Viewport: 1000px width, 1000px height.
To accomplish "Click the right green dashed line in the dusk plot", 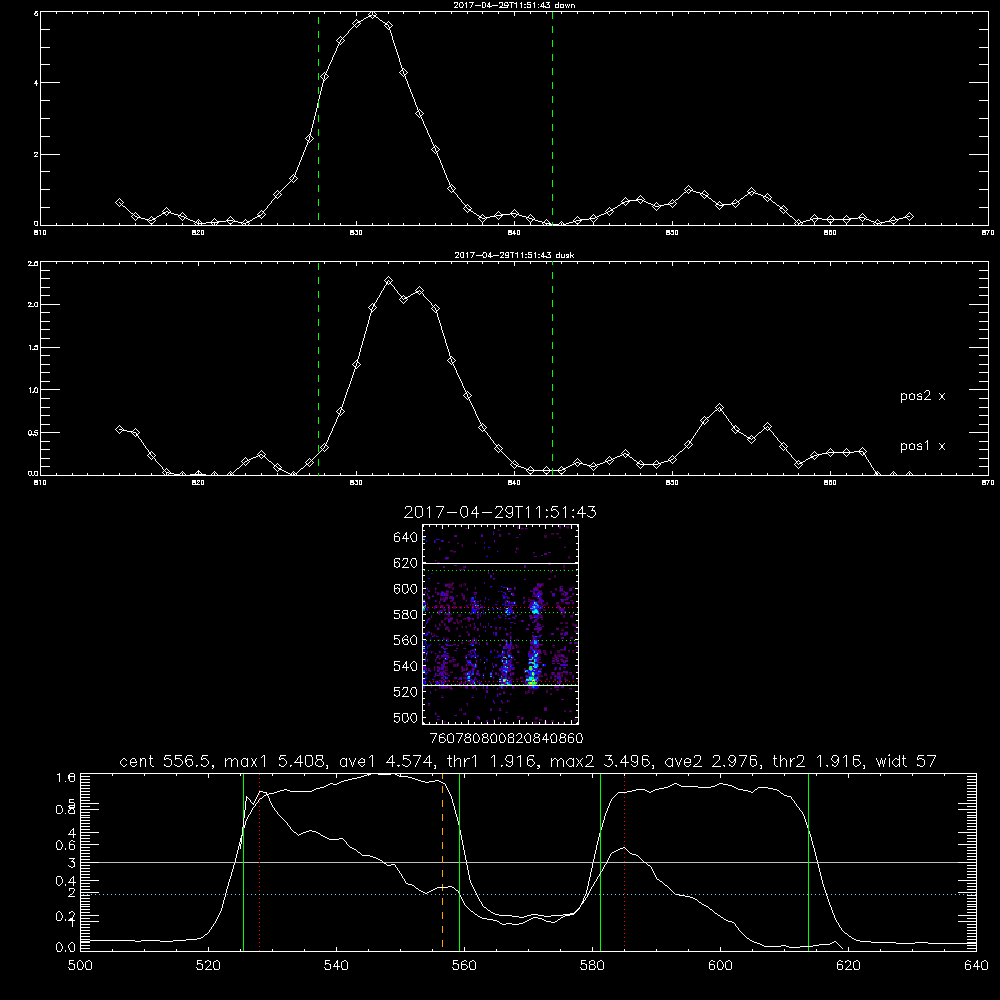I will point(552,369).
